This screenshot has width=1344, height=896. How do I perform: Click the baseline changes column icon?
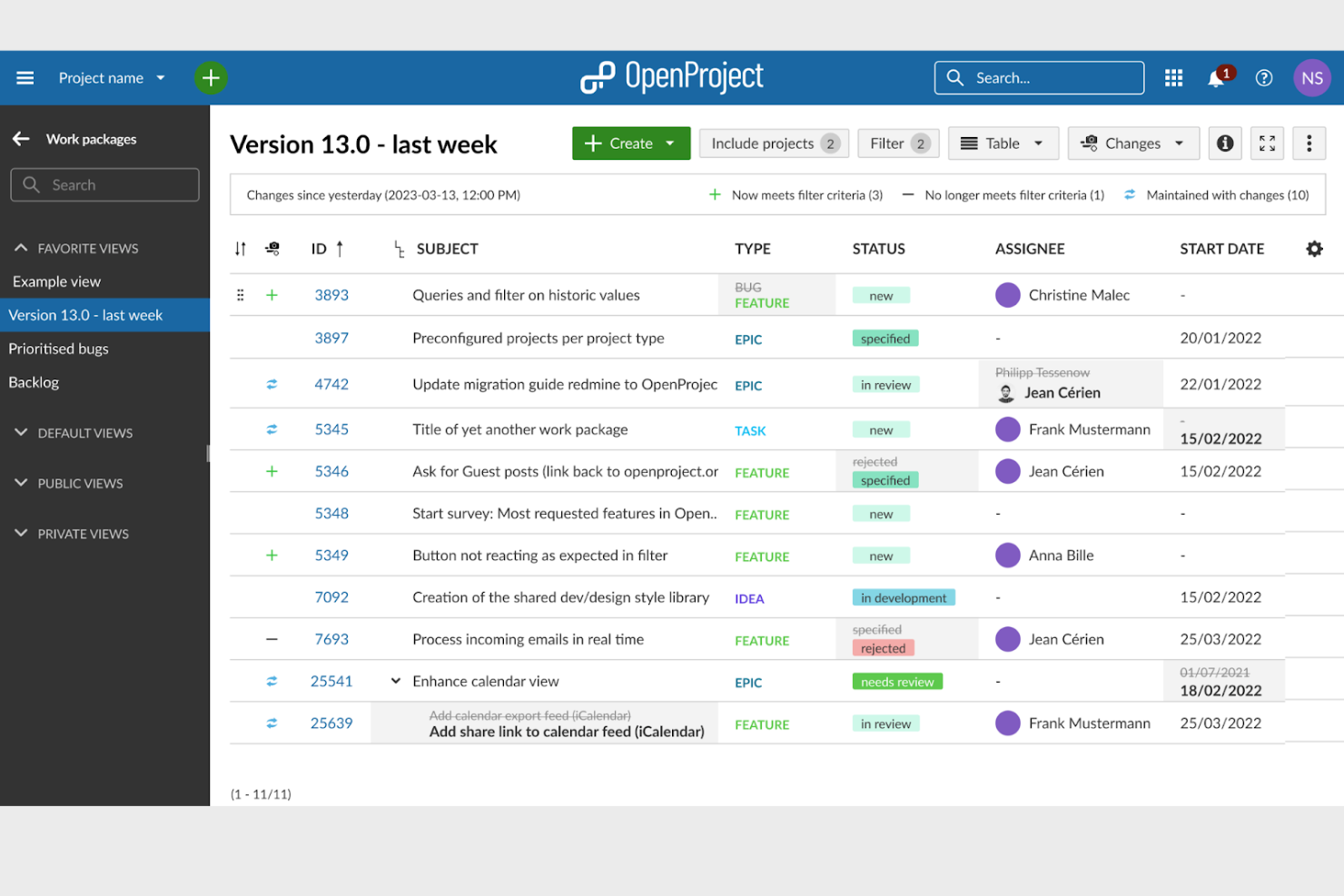[272, 248]
